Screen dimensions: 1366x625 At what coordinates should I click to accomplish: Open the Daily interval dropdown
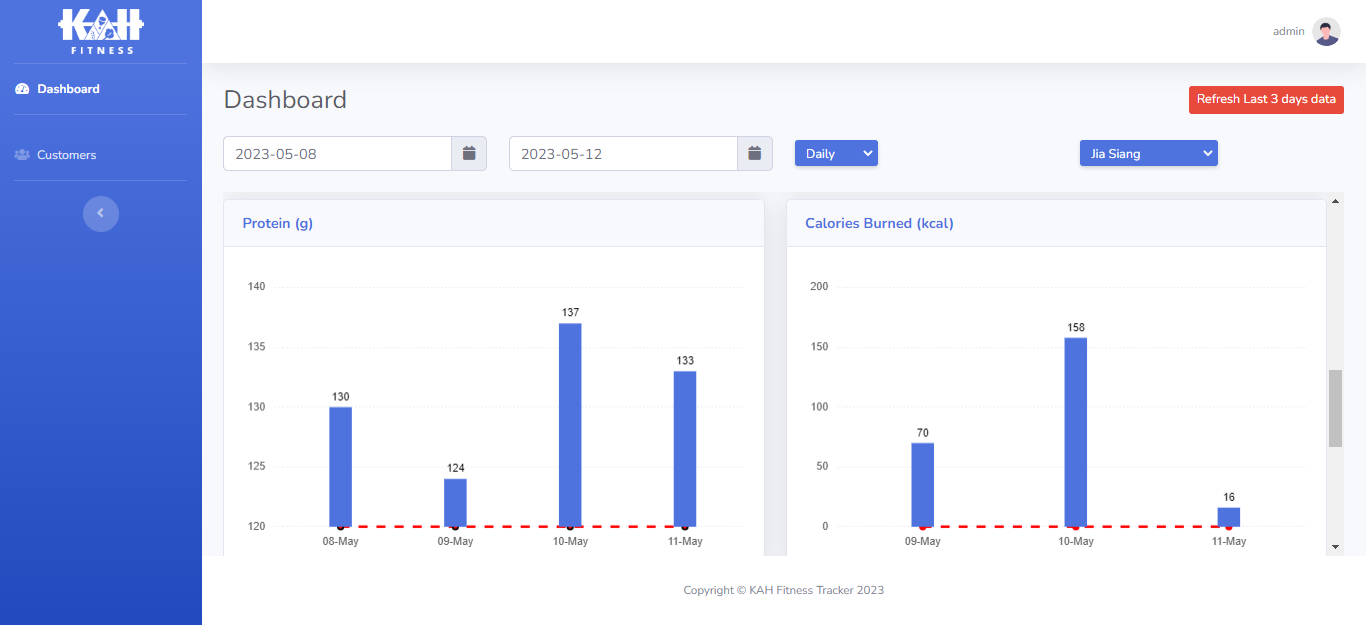pyautogui.click(x=836, y=153)
